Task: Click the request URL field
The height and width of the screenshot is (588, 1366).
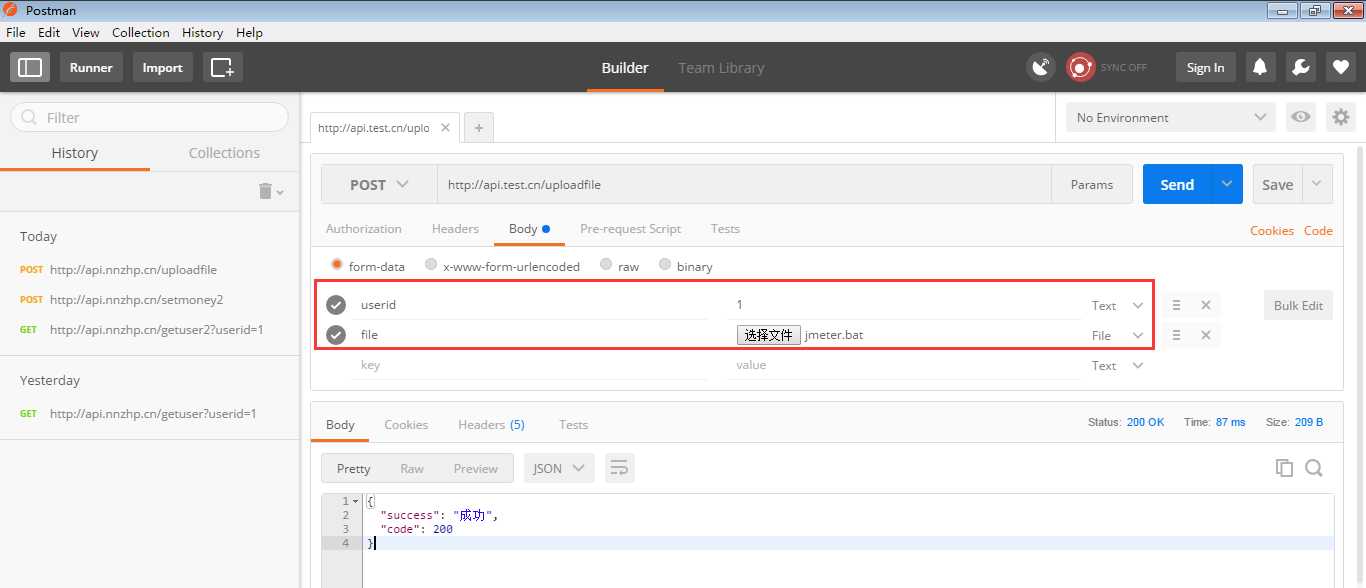Action: (744, 184)
